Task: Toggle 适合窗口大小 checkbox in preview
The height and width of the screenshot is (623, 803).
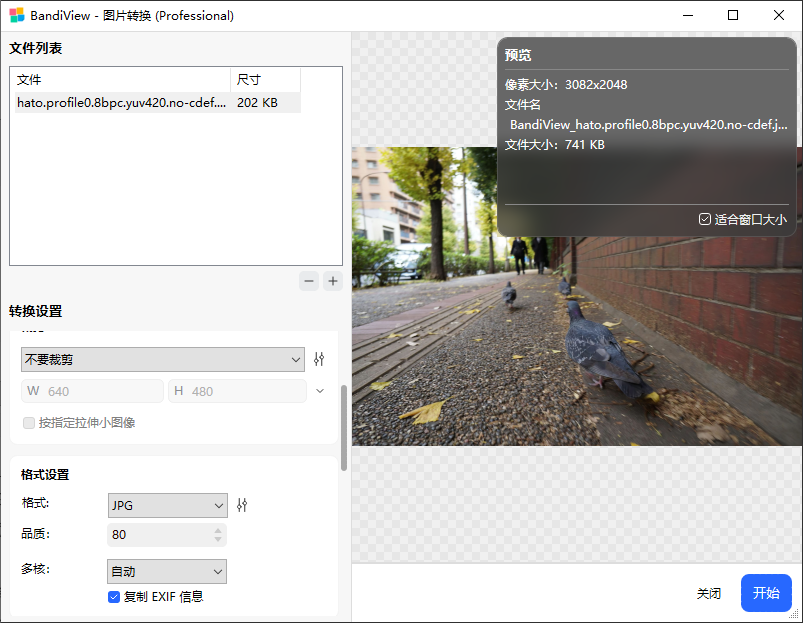Action: [705, 219]
